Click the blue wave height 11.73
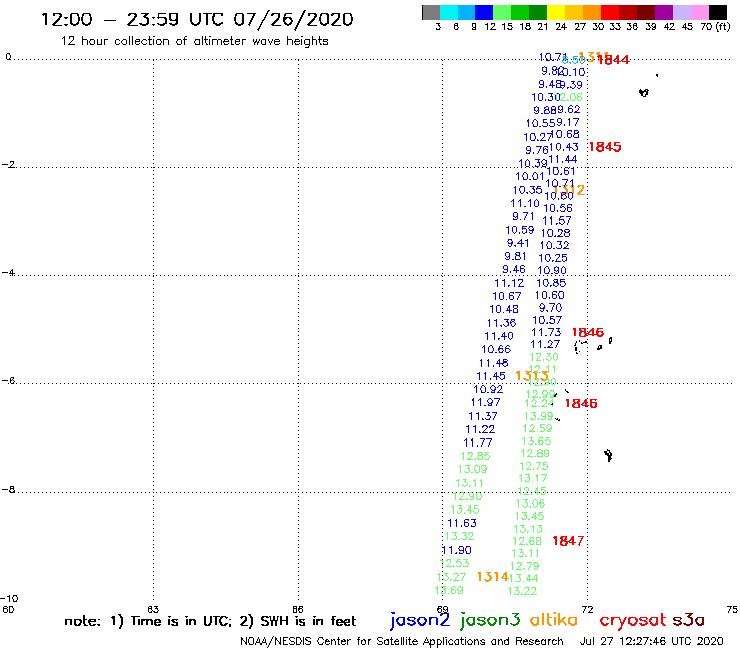The width and height of the screenshot is (740, 650). click(546, 332)
